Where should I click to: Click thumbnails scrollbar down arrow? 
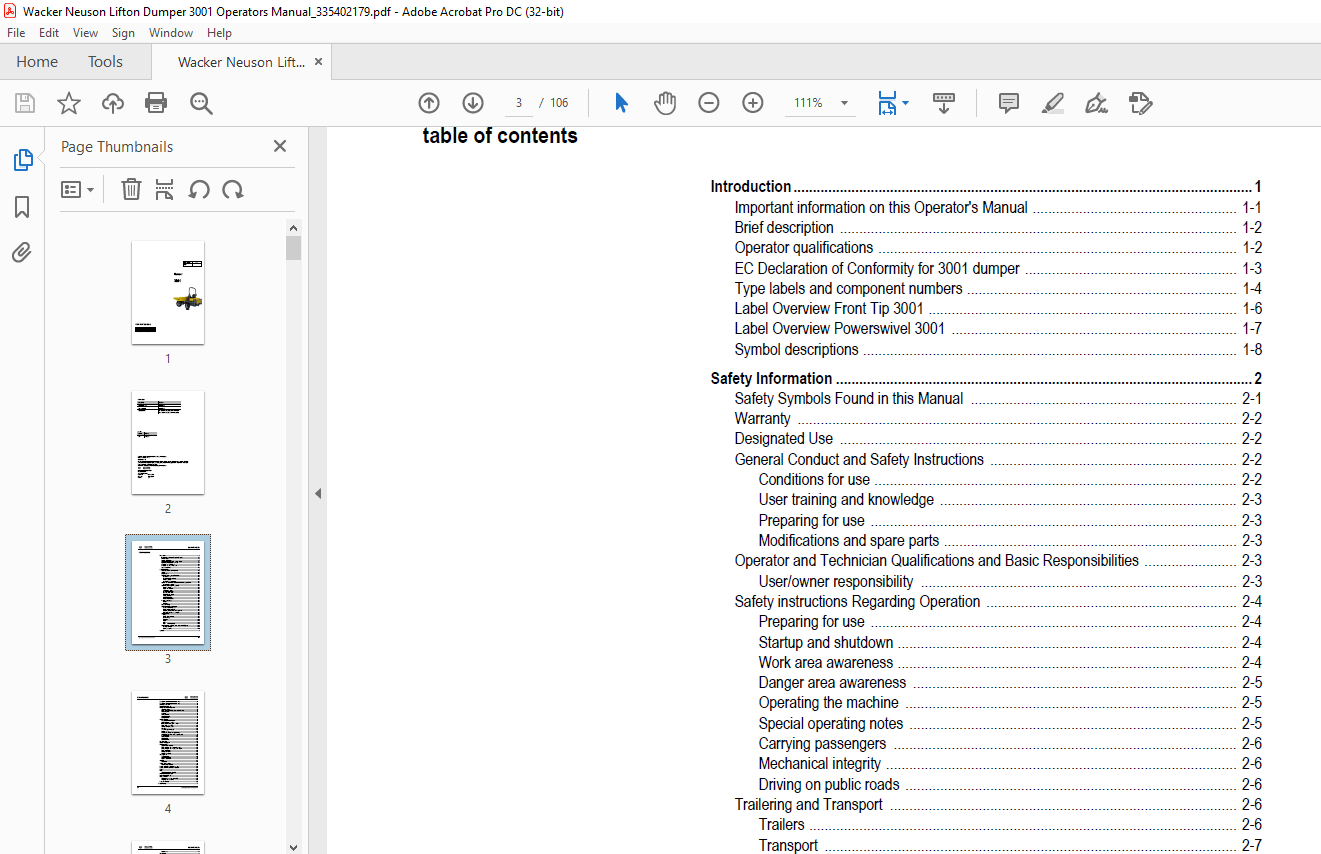pos(294,847)
